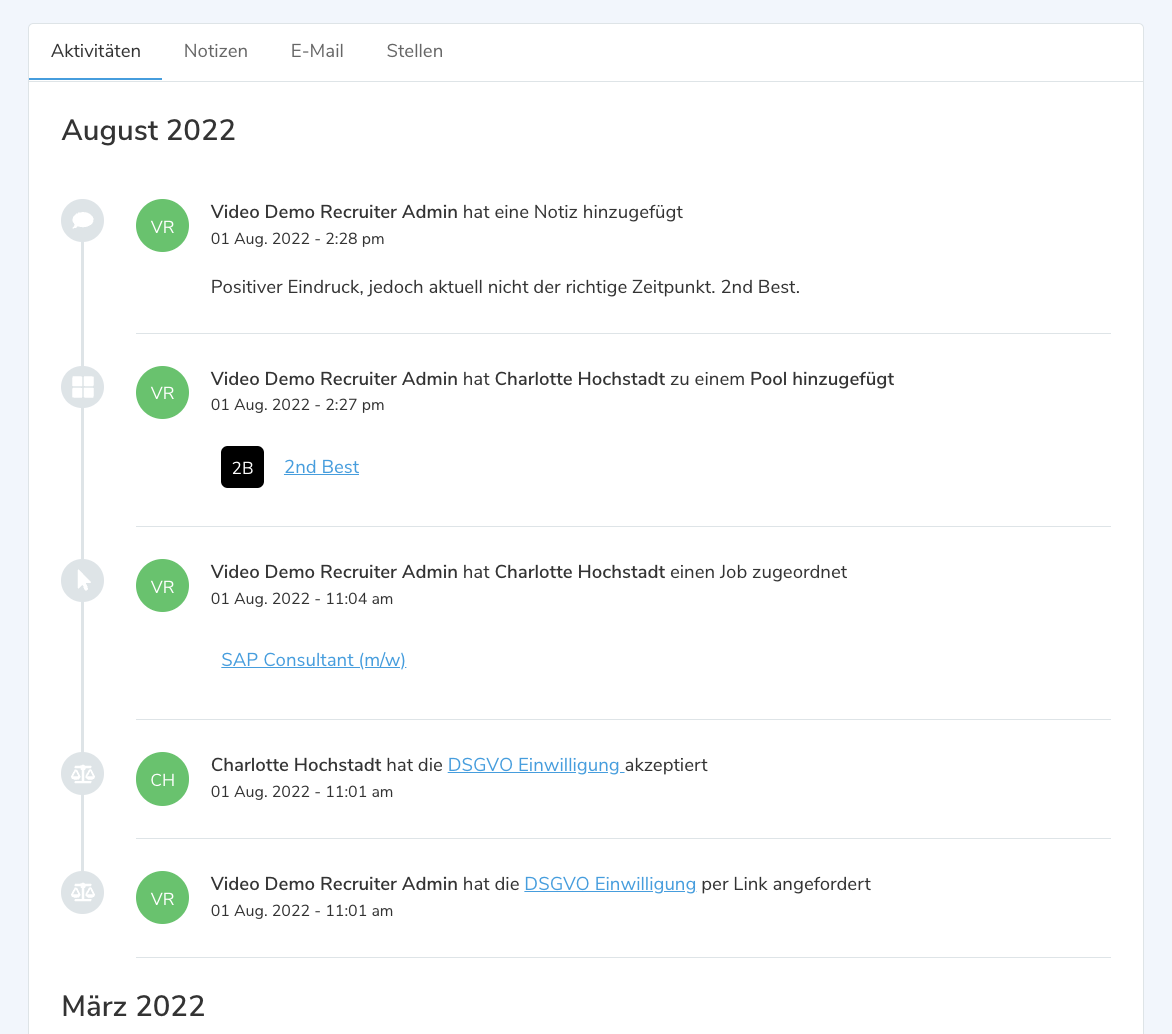
Task: Click VR avatar on the job assignment entry
Action: [162, 586]
